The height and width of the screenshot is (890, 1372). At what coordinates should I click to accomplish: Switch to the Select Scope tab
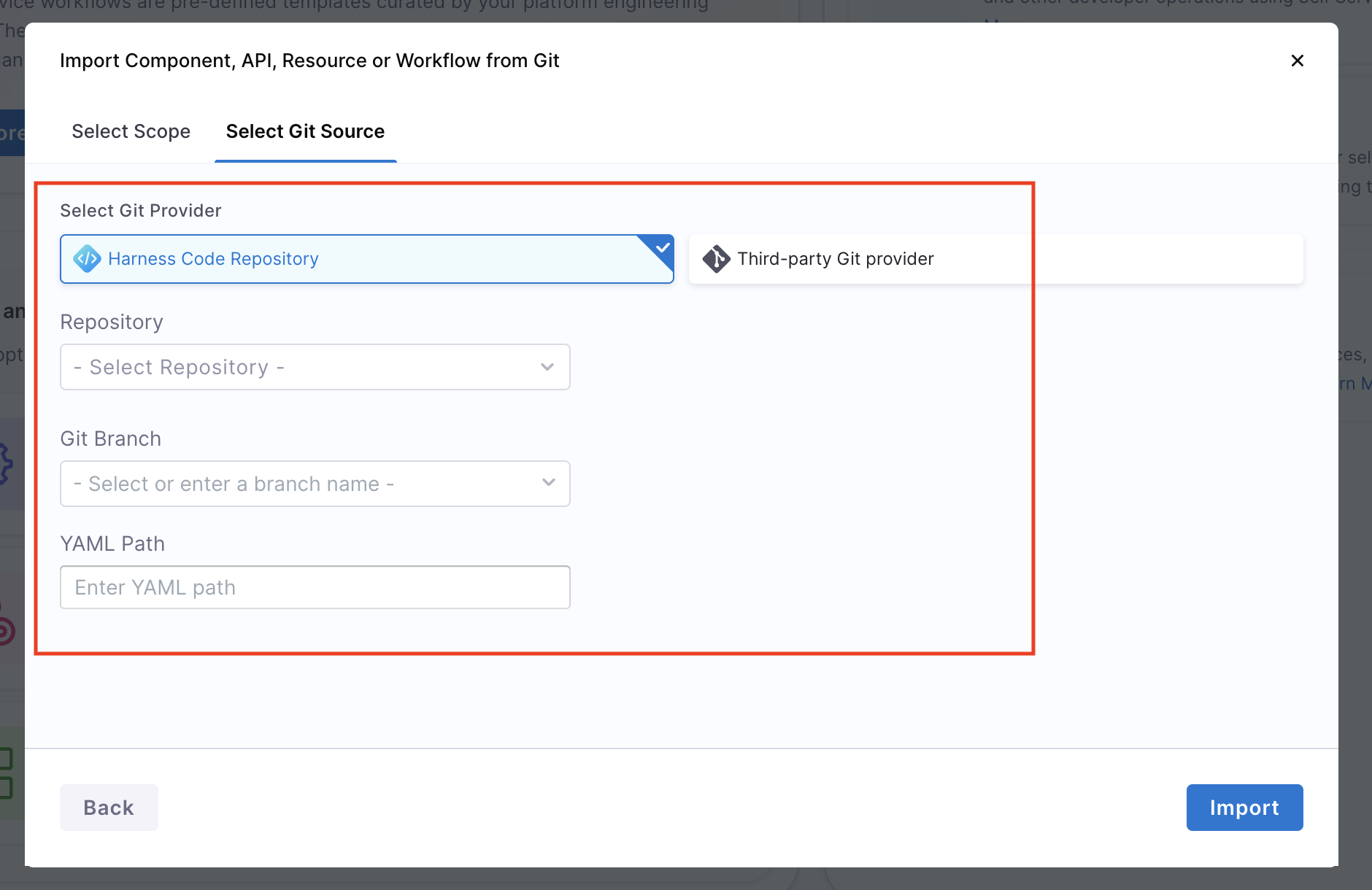click(x=131, y=131)
